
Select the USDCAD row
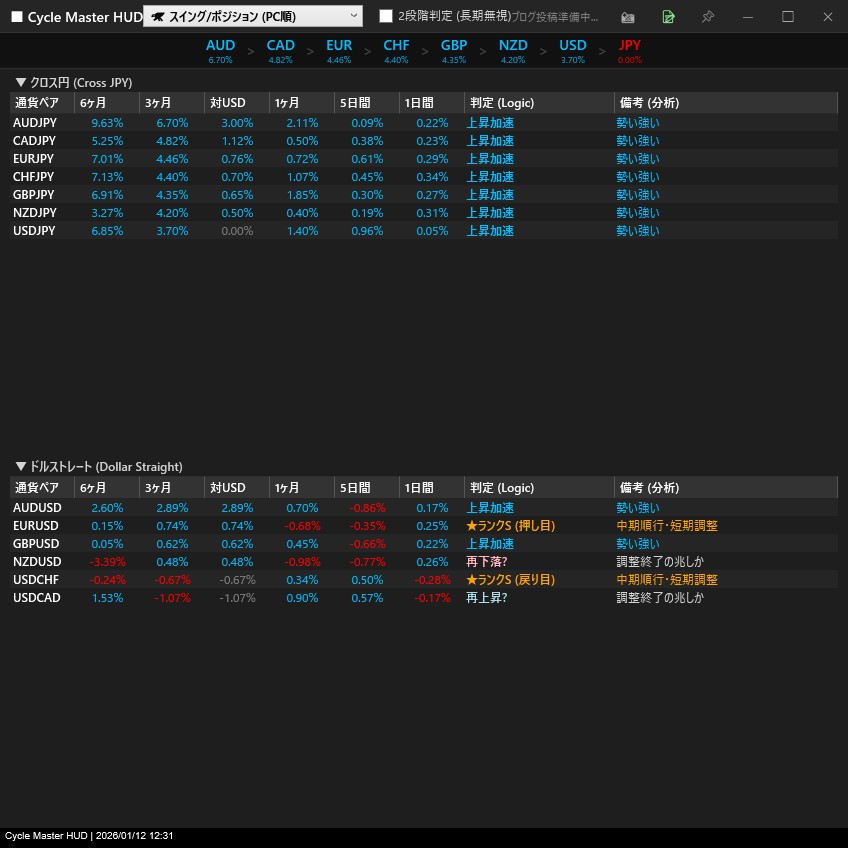(x=37, y=598)
